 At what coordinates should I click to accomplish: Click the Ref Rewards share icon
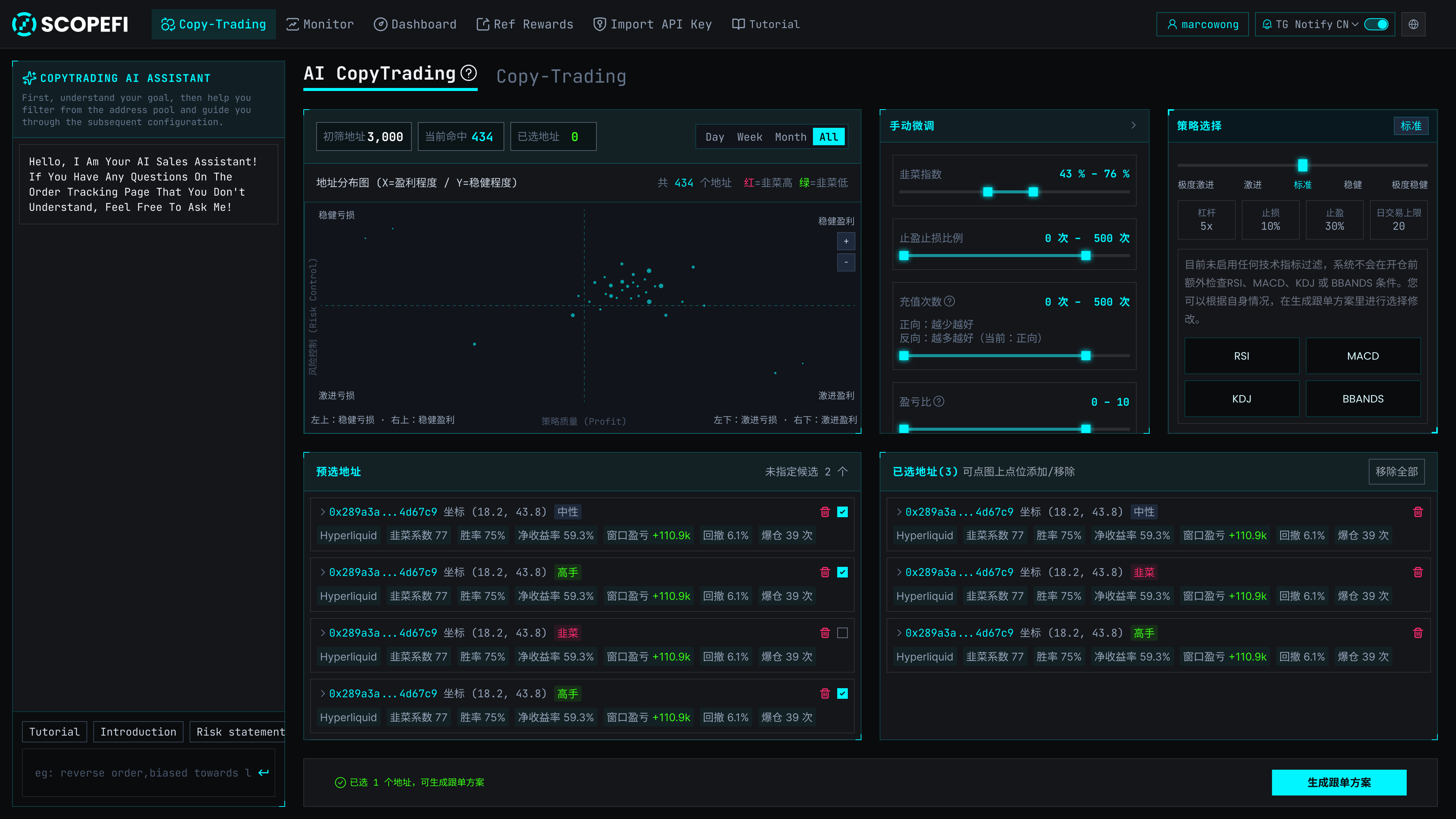(x=483, y=24)
